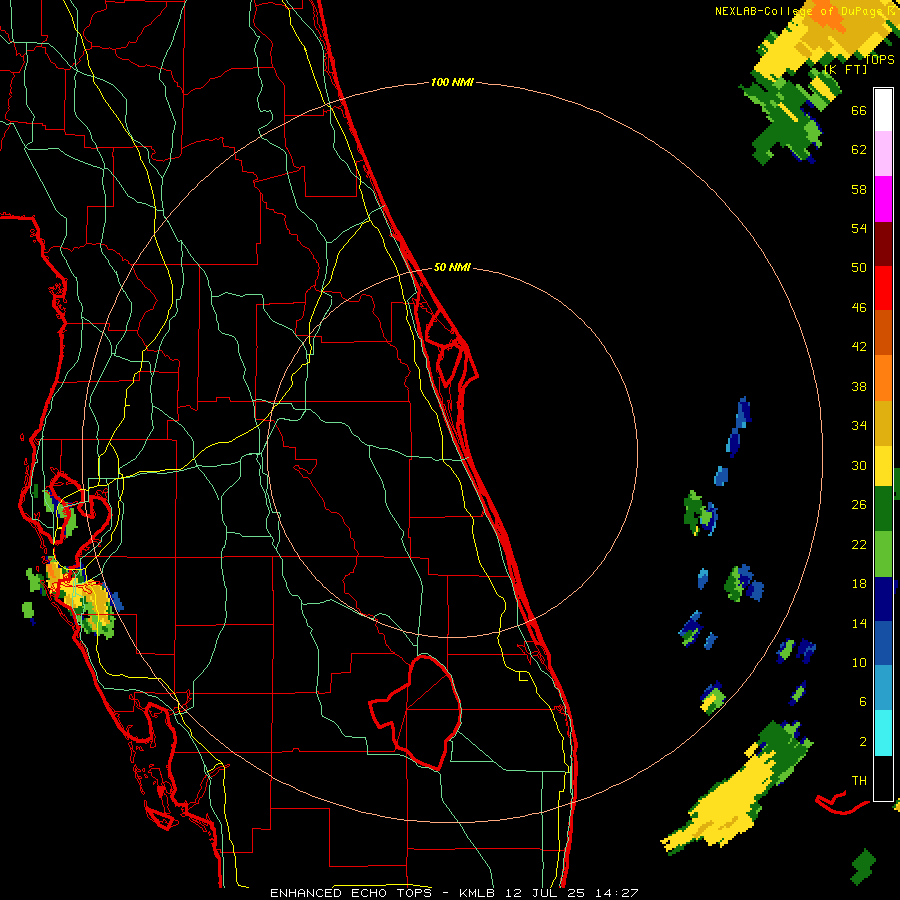The height and width of the screenshot is (900, 900).
Task: Click the "66" legend value
Action: pos(859,110)
